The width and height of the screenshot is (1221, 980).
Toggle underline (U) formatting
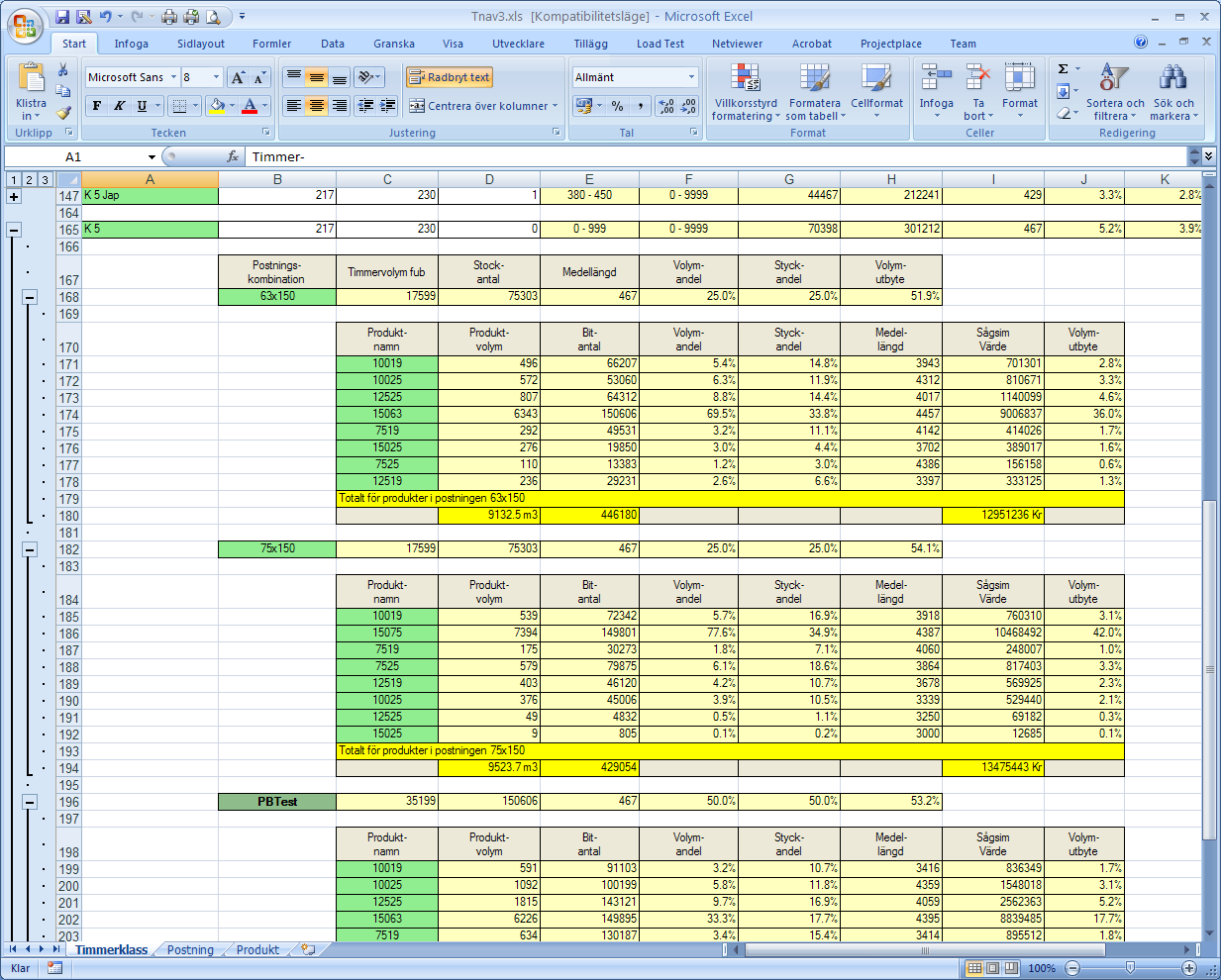pyautogui.click(x=142, y=106)
